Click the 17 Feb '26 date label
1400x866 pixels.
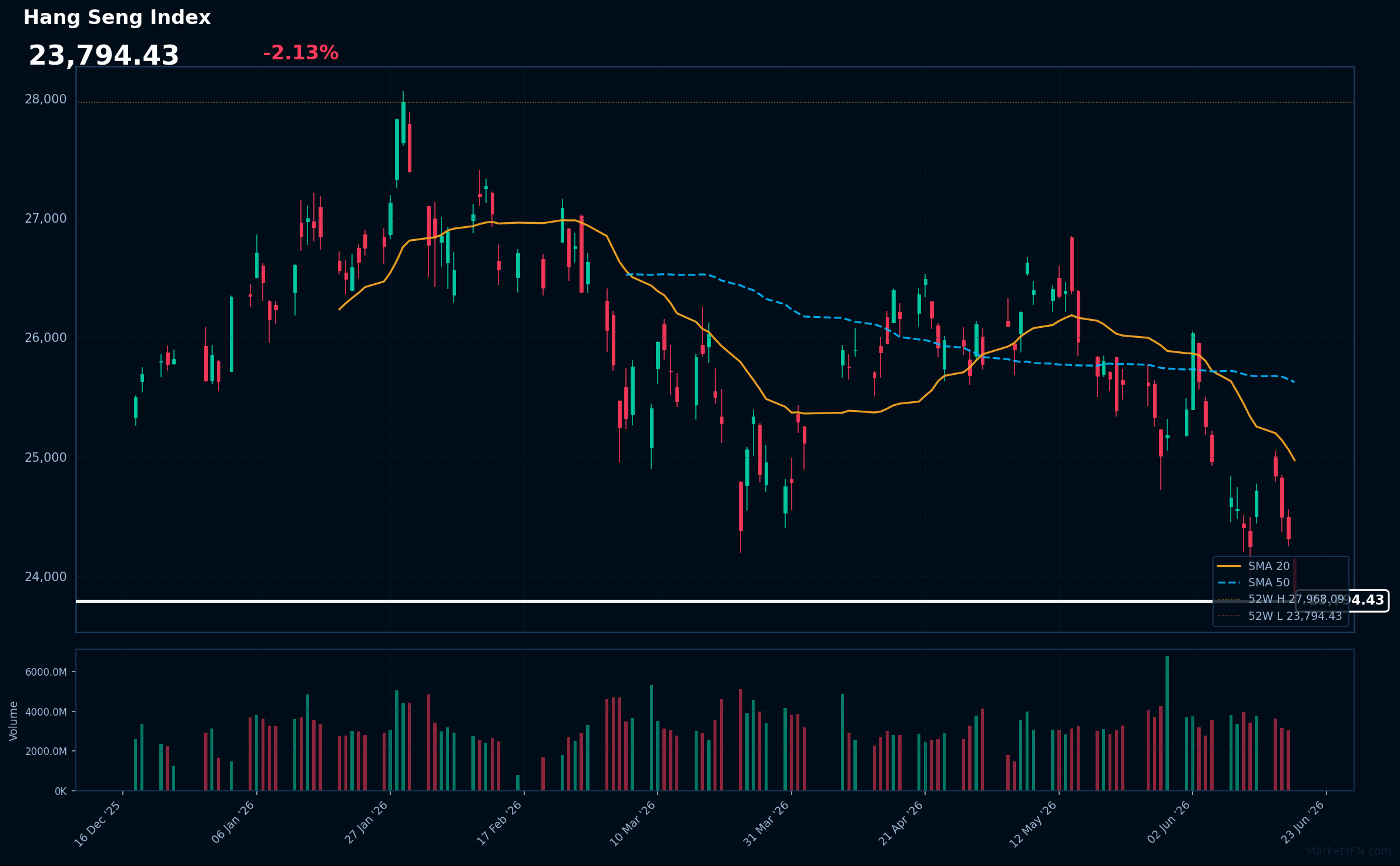(x=499, y=823)
